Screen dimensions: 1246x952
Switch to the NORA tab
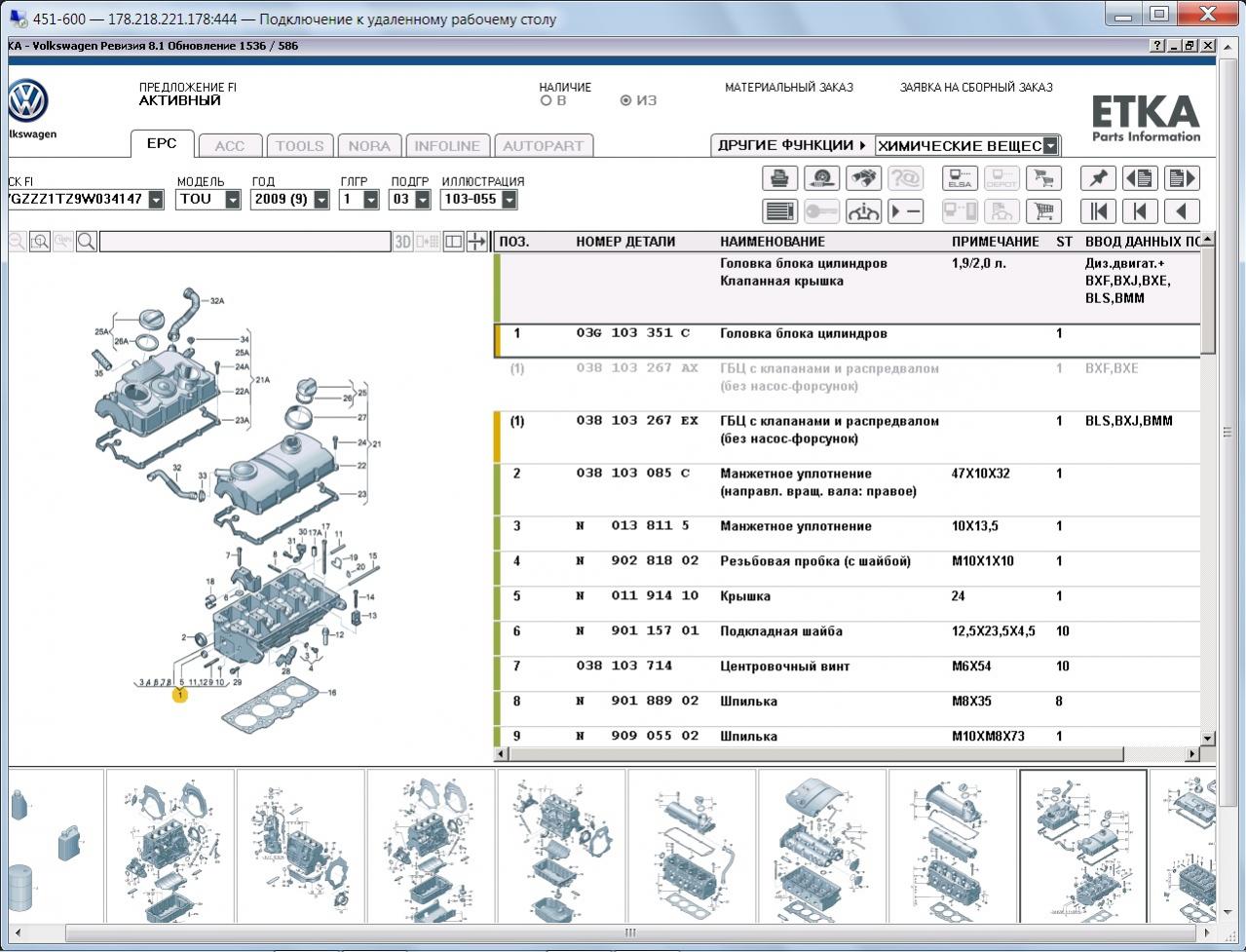point(369,146)
